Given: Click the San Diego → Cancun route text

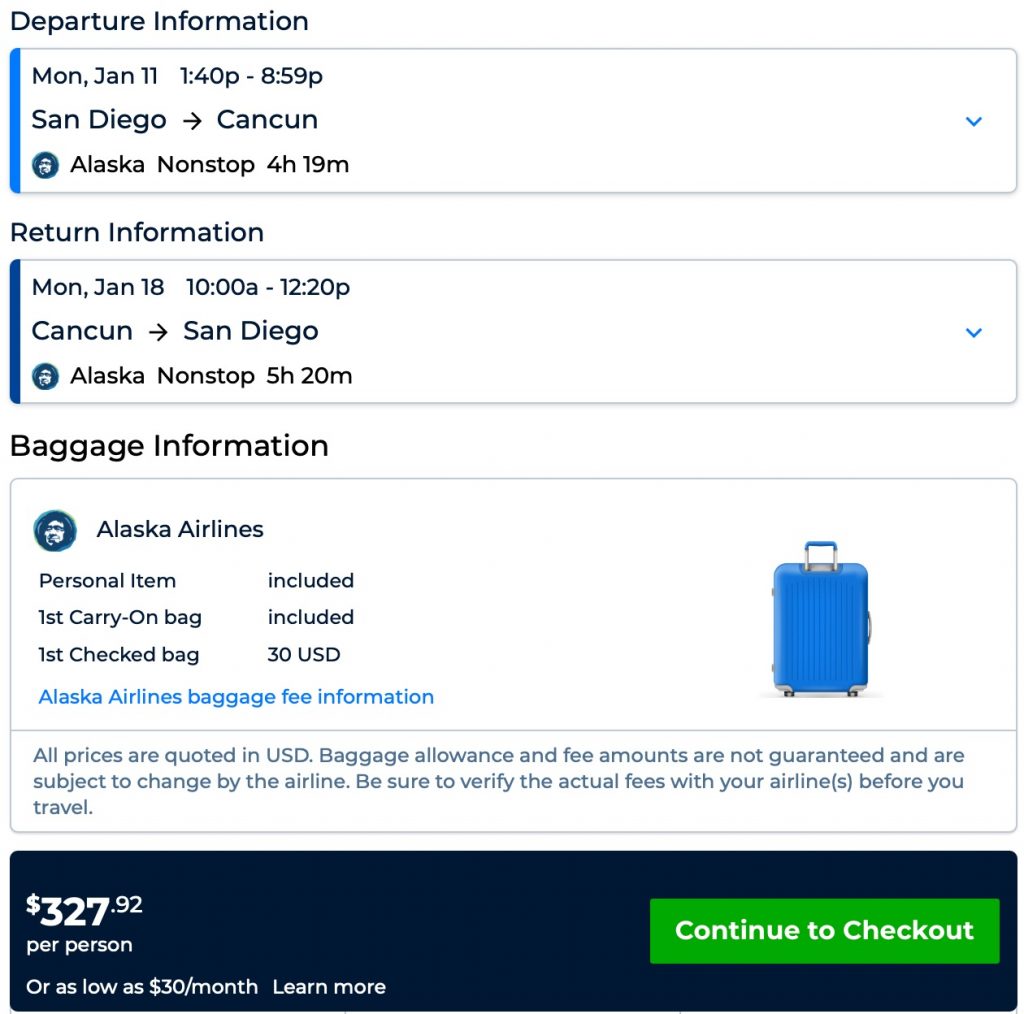Looking at the screenshot, I should pos(175,120).
